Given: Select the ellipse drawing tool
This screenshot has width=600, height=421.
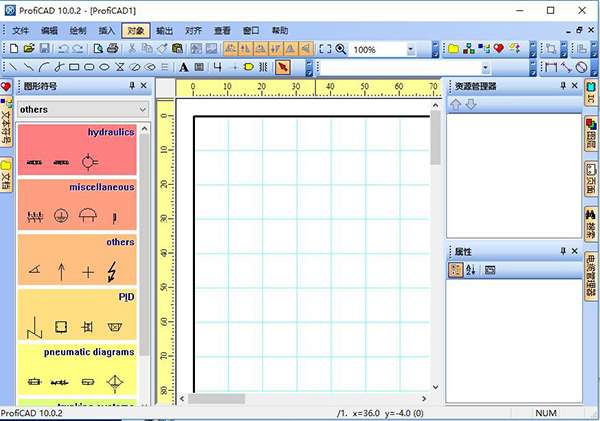Looking at the screenshot, I should click(x=104, y=67).
